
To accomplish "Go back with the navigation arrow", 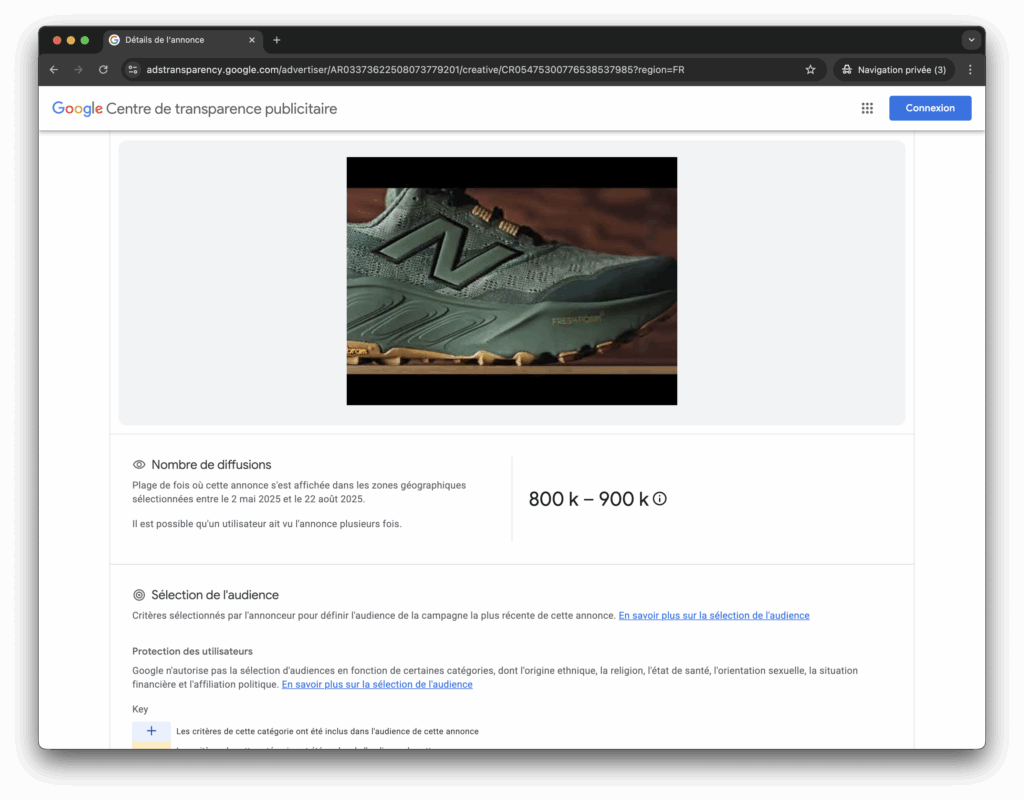I will (x=53, y=69).
